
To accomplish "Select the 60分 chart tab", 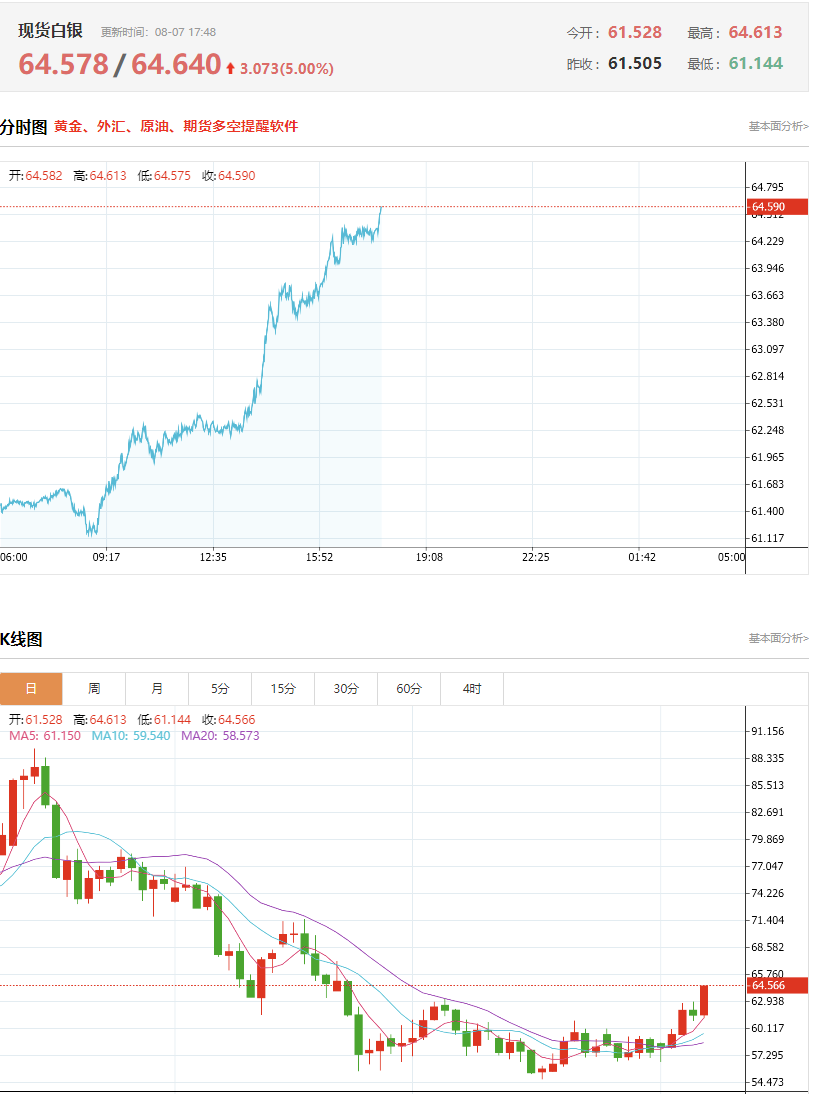I will coord(409,689).
